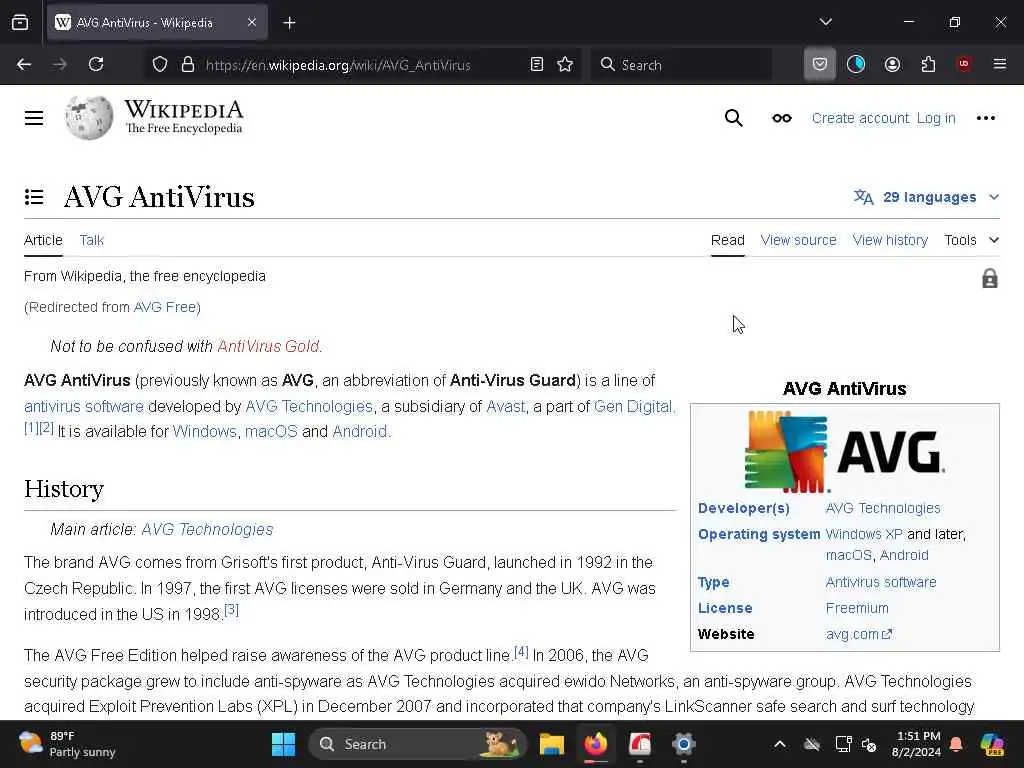1024x768 pixels.
Task: Close the AVG AntiVirus - Wikipedia tab
Action: click(x=252, y=23)
